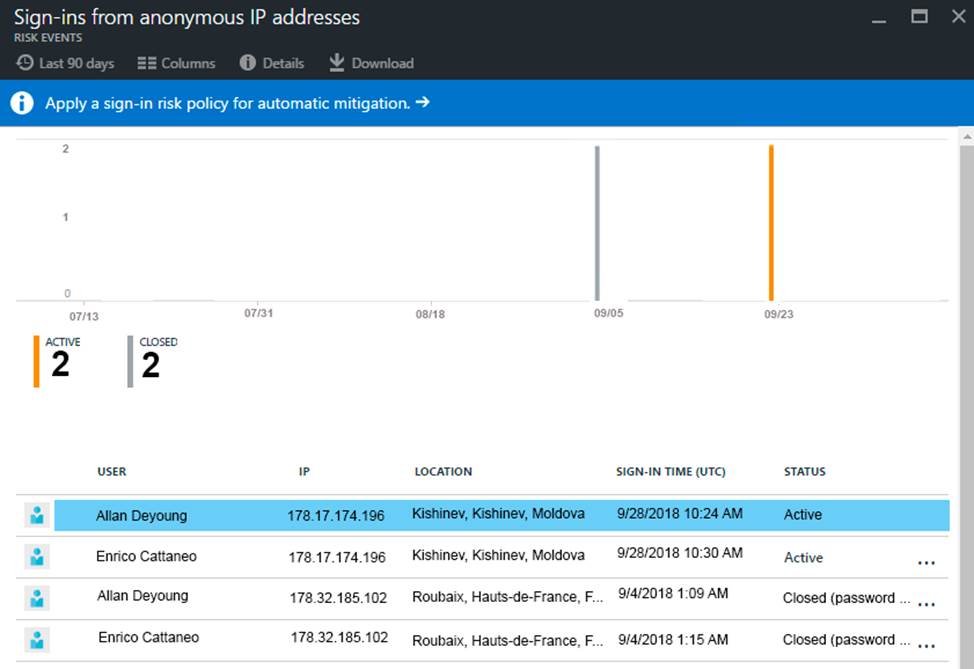The height and width of the screenshot is (669, 974).
Task: Click user icon for Enrico Cattaneo's 9/4/2018 row
Action: [x=37, y=640]
